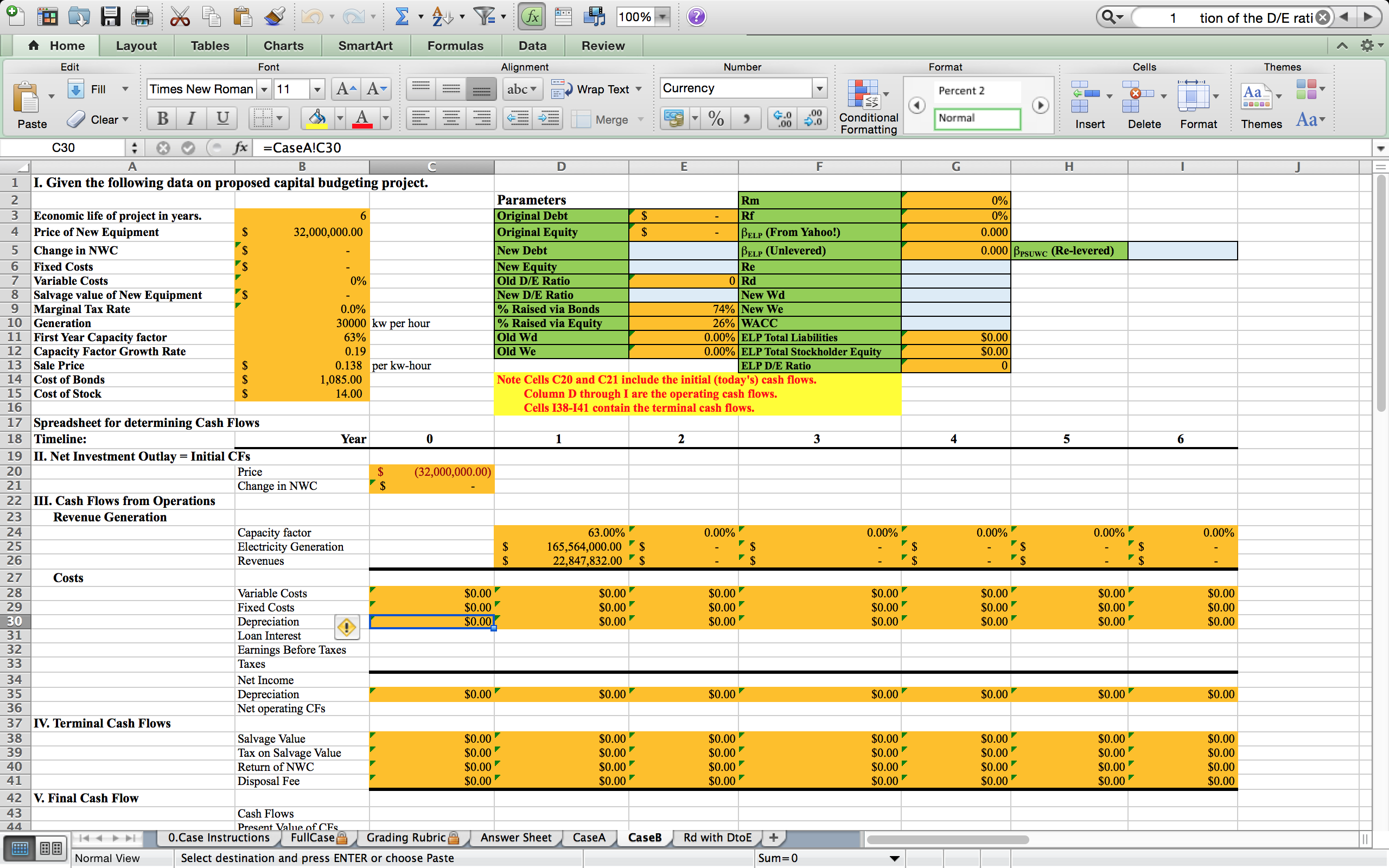Open the font color swatch picker
The height and width of the screenshot is (868, 1389).
(386, 119)
